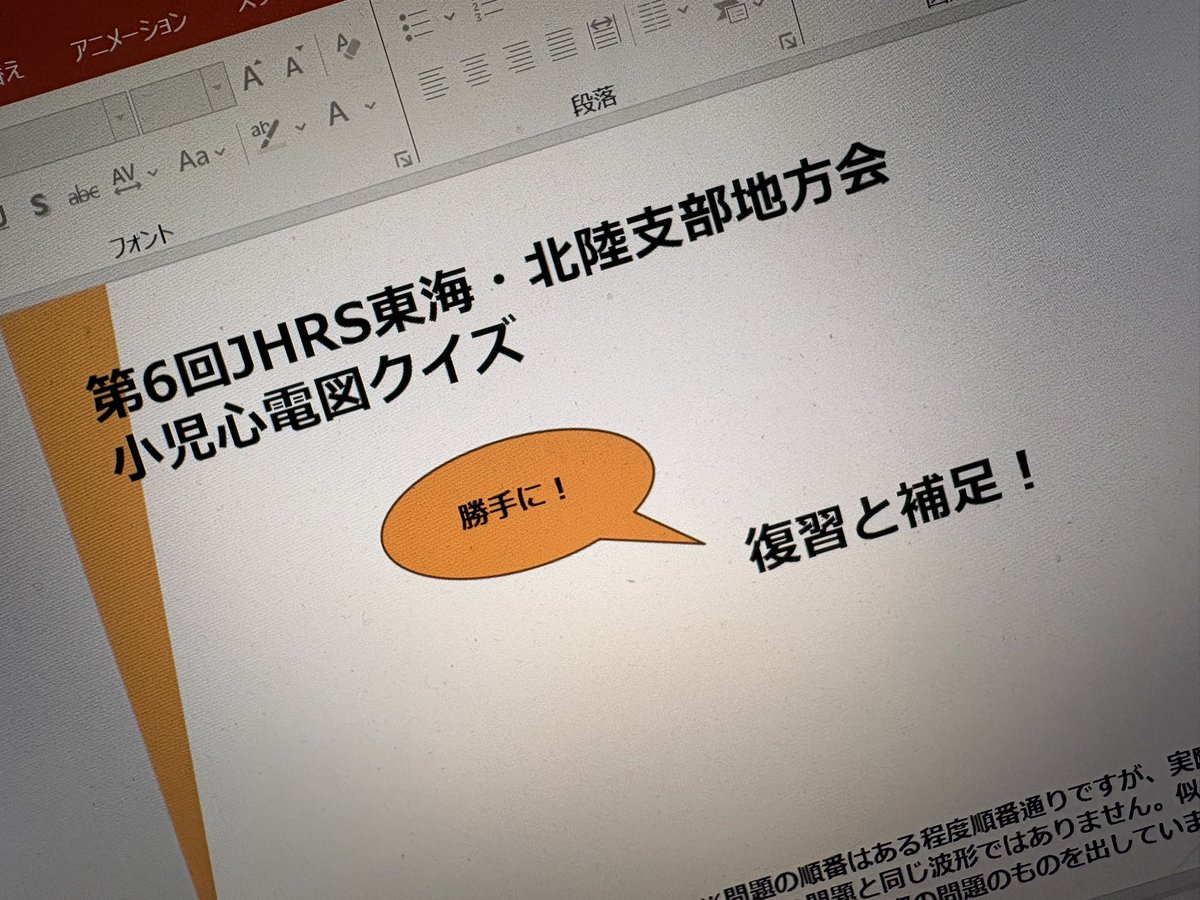Open the フォント group dialog launcher
The height and width of the screenshot is (900, 1200).
[x=403, y=160]
